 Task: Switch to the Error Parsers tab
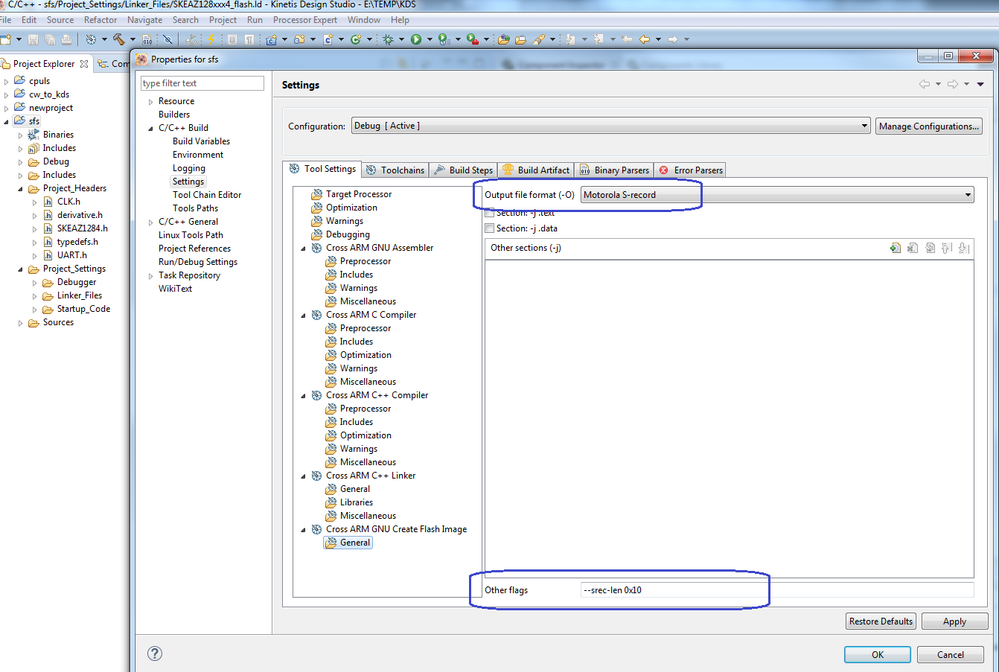point(691,170)
